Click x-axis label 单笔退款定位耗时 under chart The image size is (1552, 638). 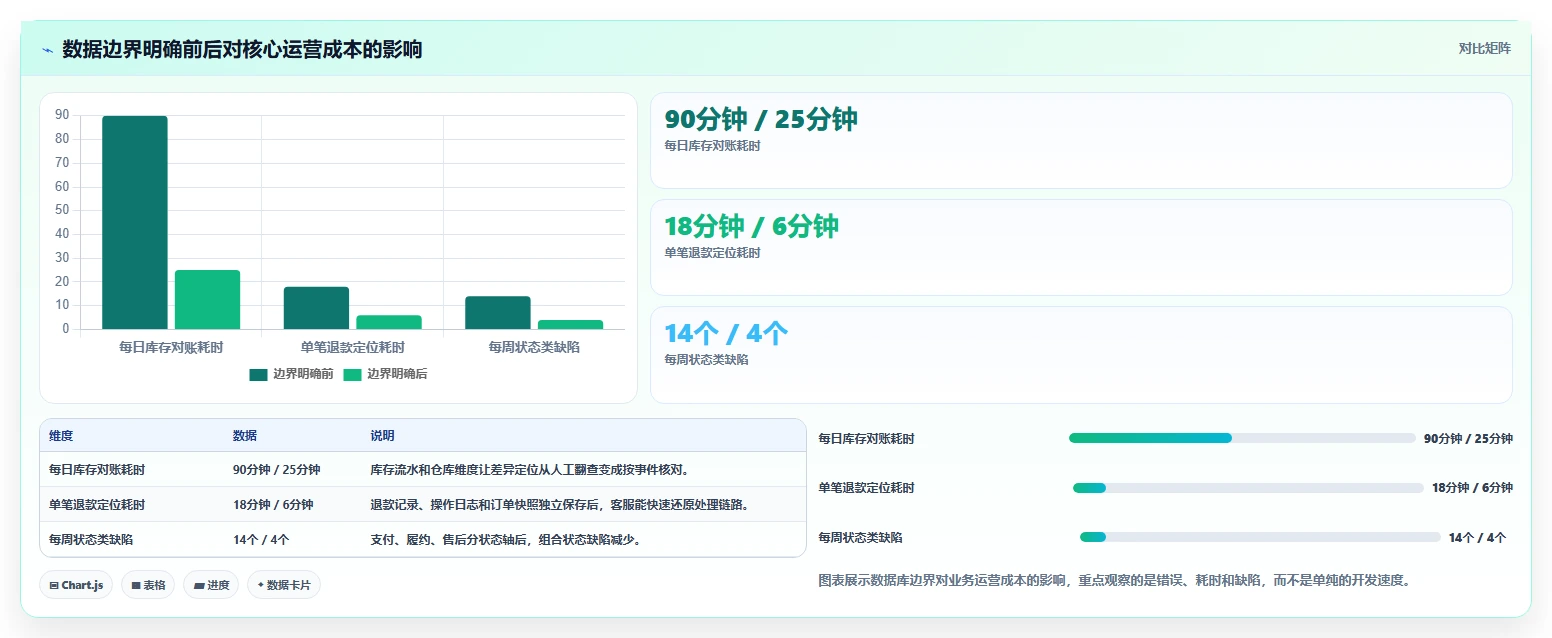tap(353, 347)
